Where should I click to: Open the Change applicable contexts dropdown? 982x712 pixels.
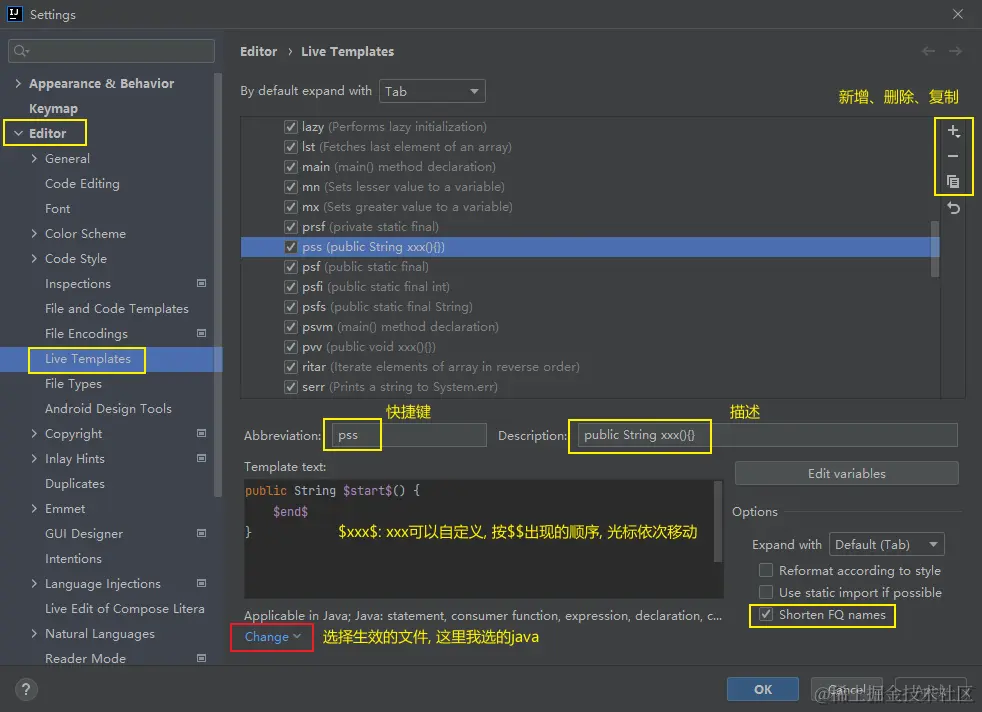click(x=272, y=637)
